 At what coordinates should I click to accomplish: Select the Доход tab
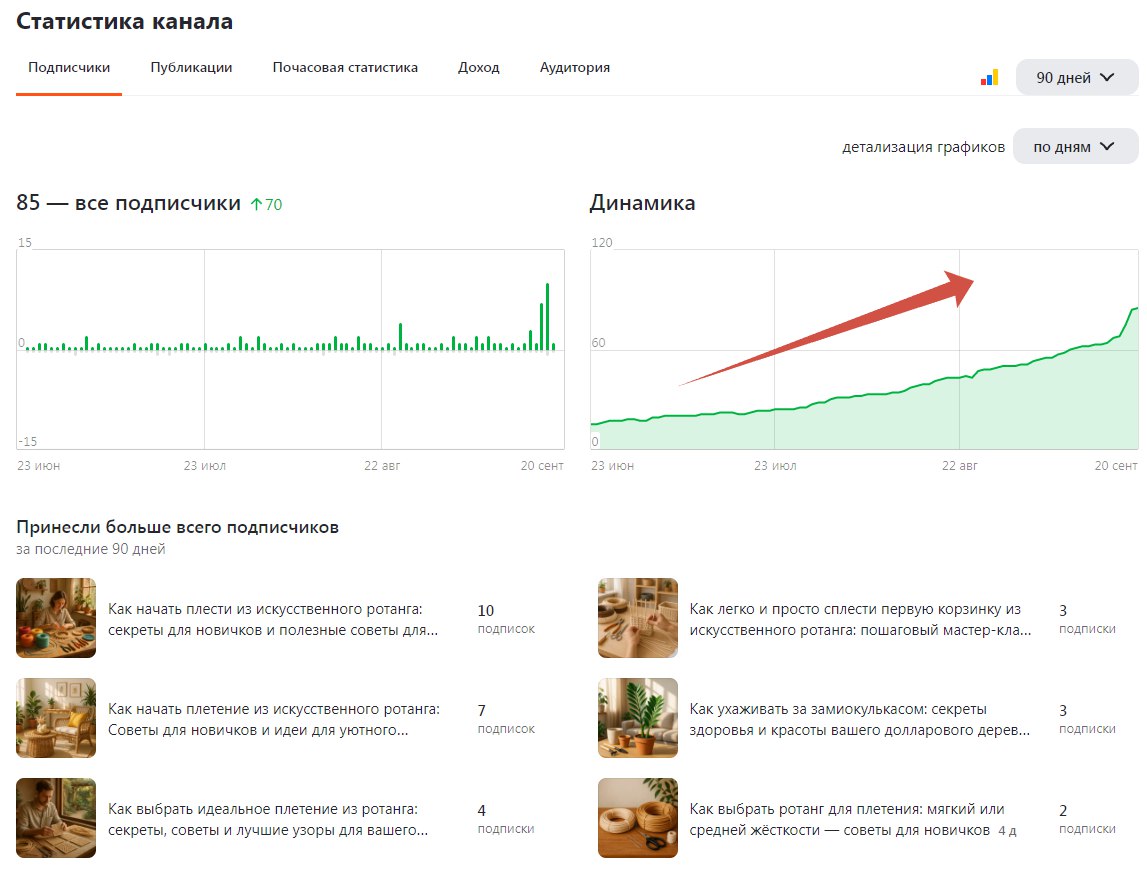point(478,68)
